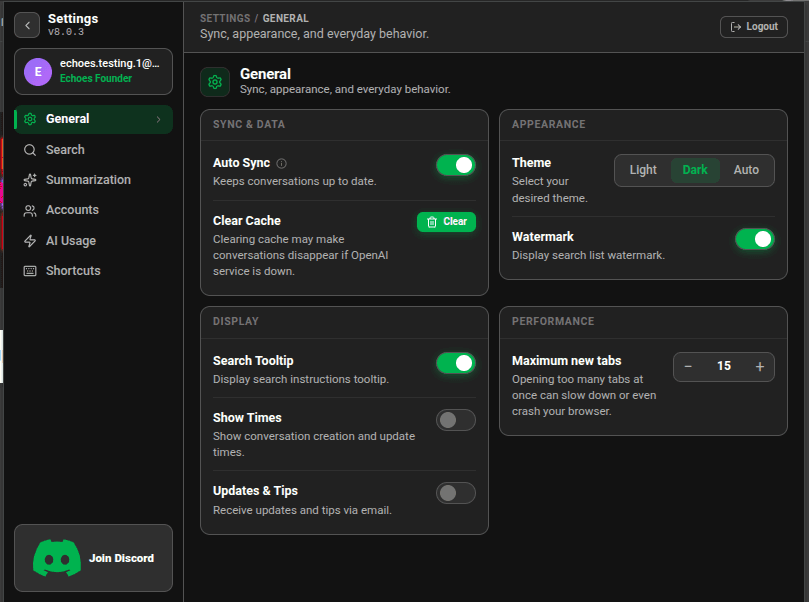Click the Summarization sparkle icon
This screenshot has height=602, width=809.
tap(30, 180)
